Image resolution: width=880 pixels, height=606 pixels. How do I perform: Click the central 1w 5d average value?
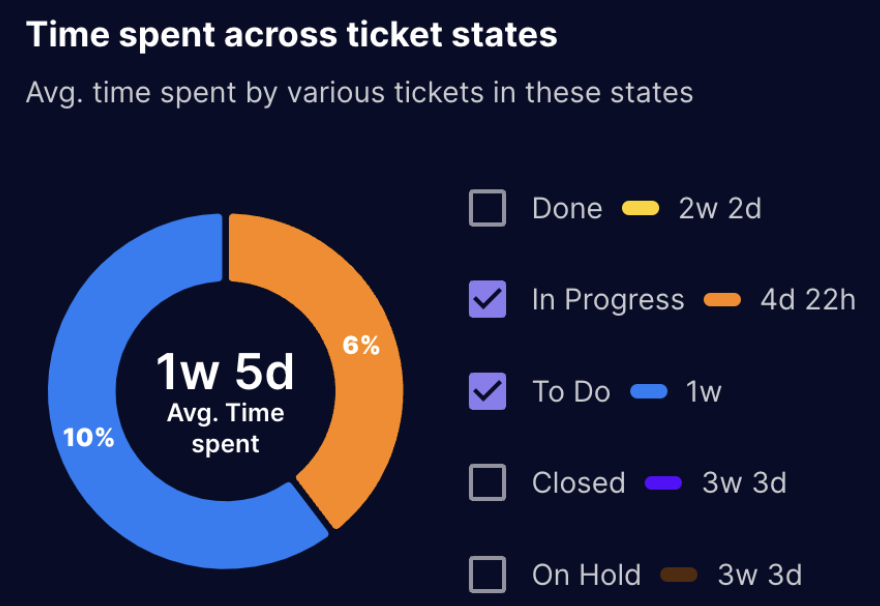(224, 372)
